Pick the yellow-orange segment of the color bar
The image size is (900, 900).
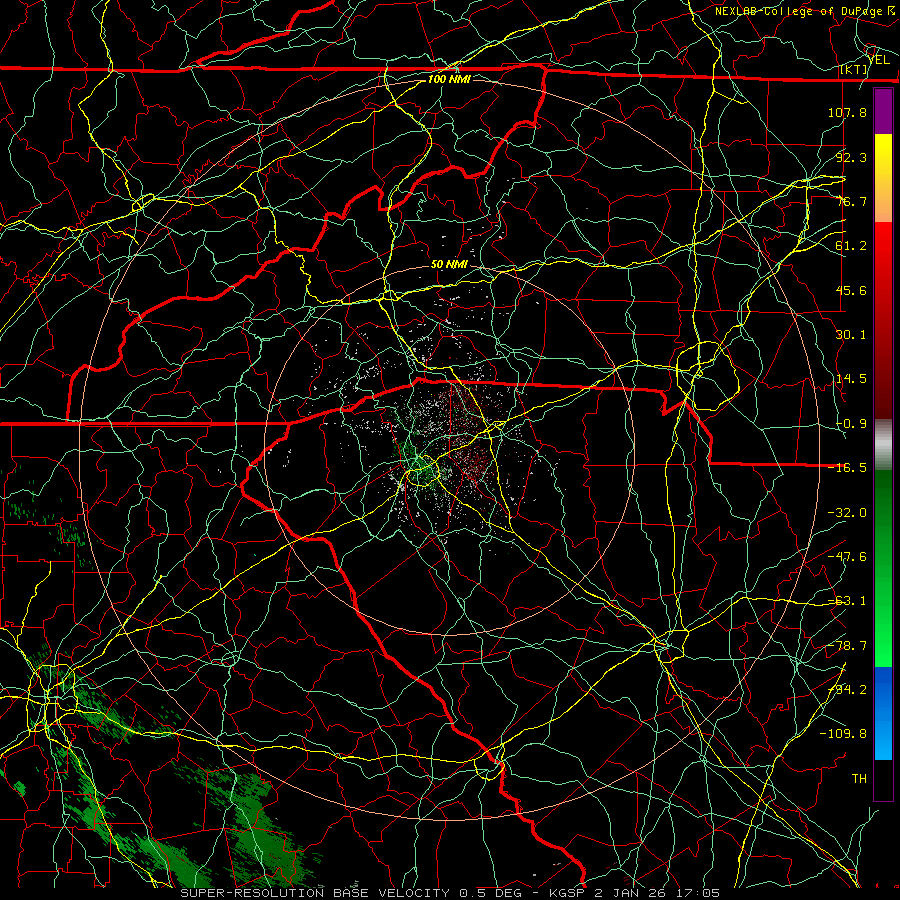click(883, 178)
